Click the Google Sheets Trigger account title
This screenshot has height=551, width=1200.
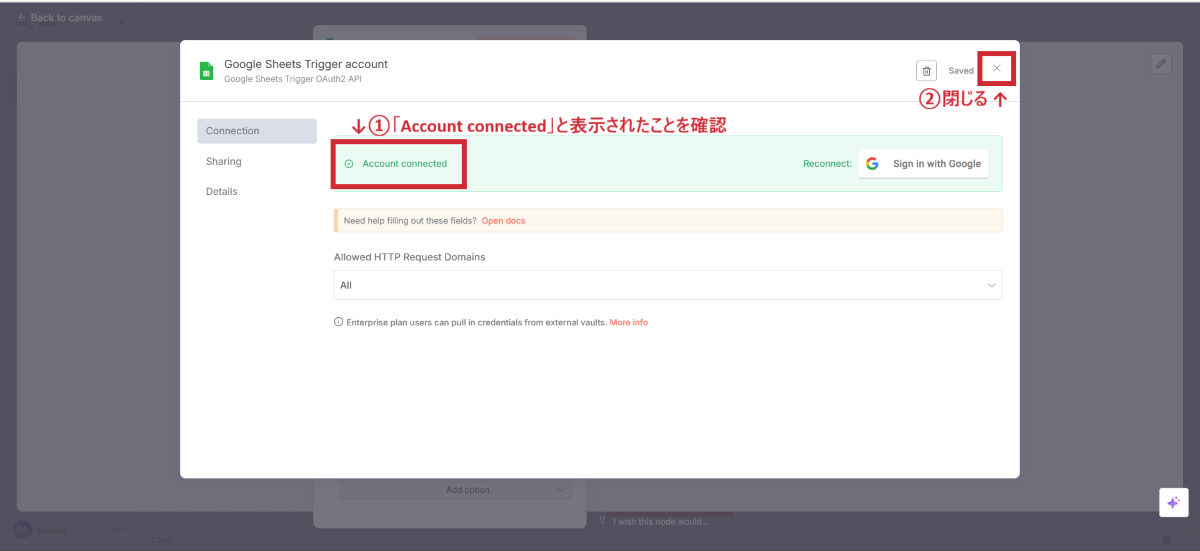305,64
